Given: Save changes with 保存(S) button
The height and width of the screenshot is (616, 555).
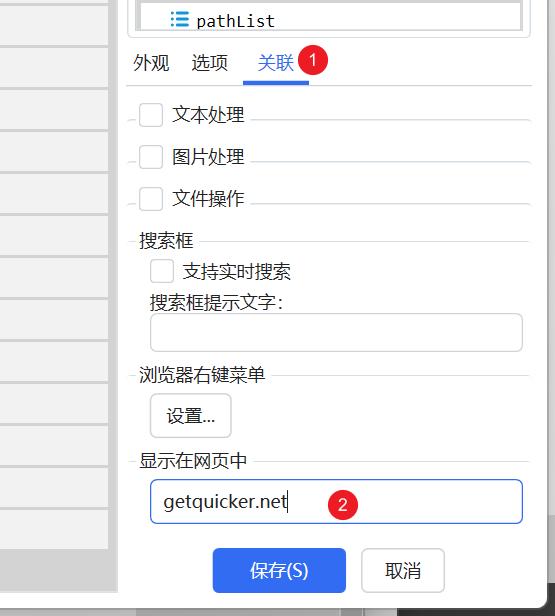Looking at the screenshot, I should [279, 570].
